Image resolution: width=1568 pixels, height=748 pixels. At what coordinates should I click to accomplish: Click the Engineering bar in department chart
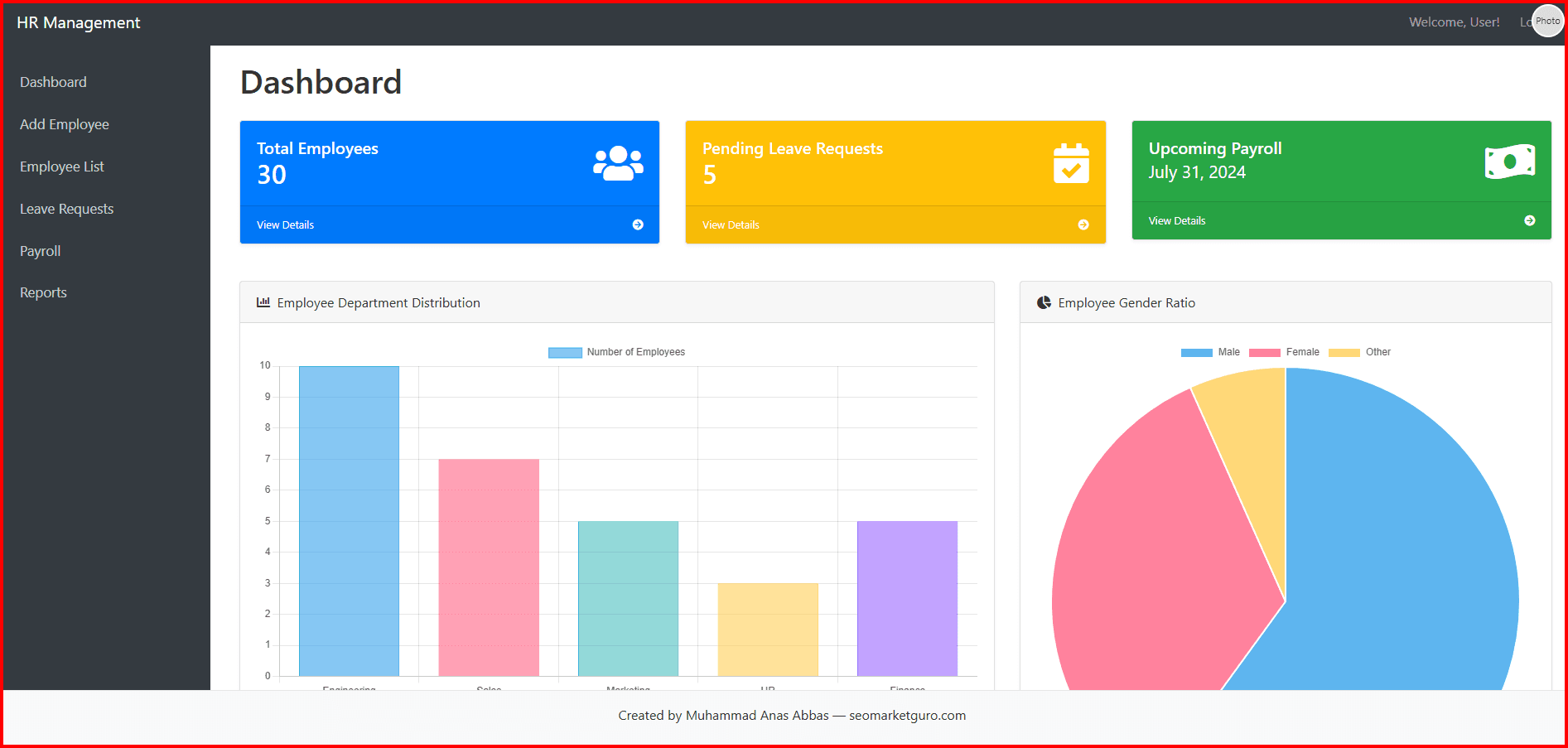349,520
